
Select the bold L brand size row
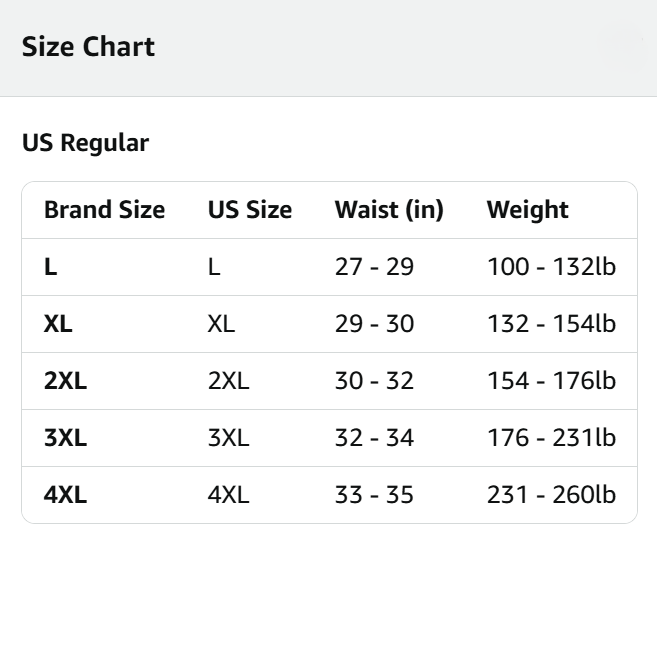click(x=50, y=267)
